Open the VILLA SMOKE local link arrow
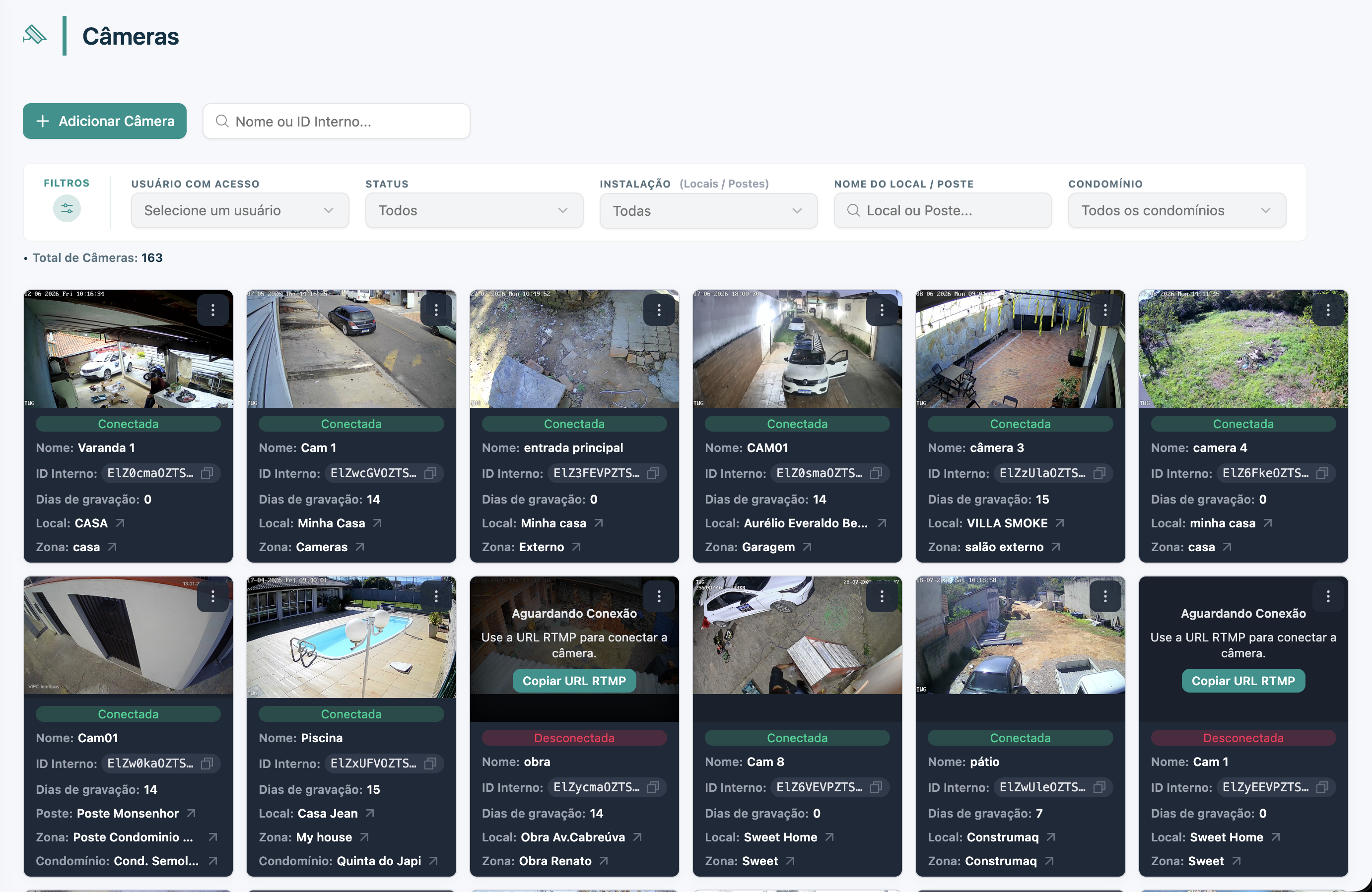Viewport: 1372px width, 892px height. coord(1060,522)
